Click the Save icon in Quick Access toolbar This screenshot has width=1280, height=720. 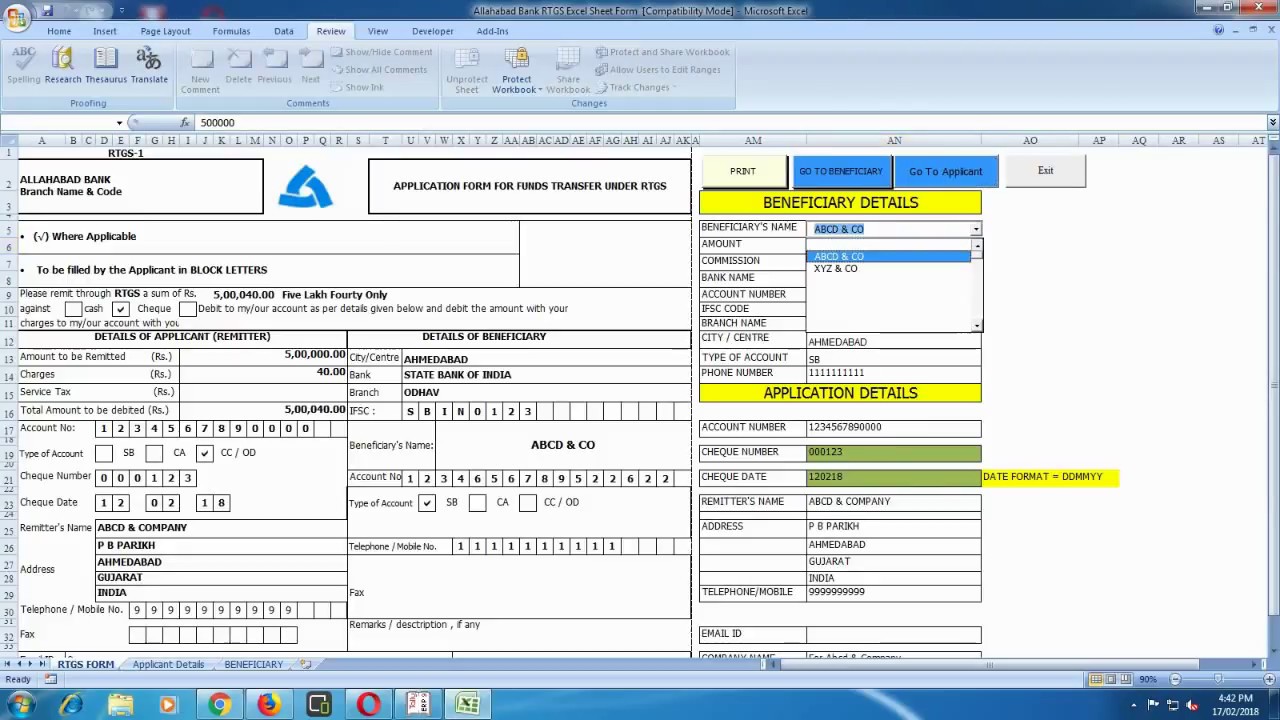point(48,10)
